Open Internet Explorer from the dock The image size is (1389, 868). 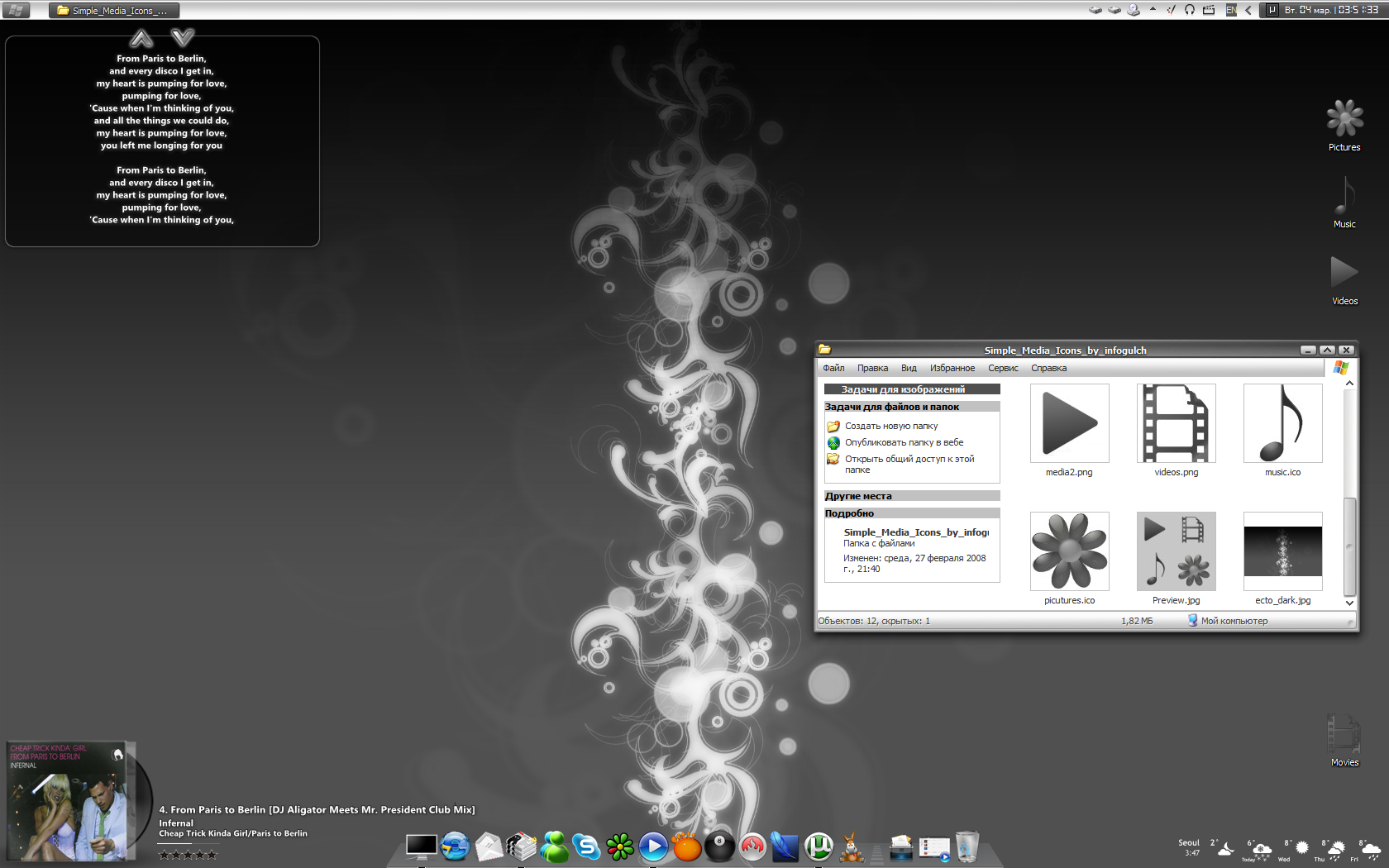pyautogui.click(x=455, y=847)
